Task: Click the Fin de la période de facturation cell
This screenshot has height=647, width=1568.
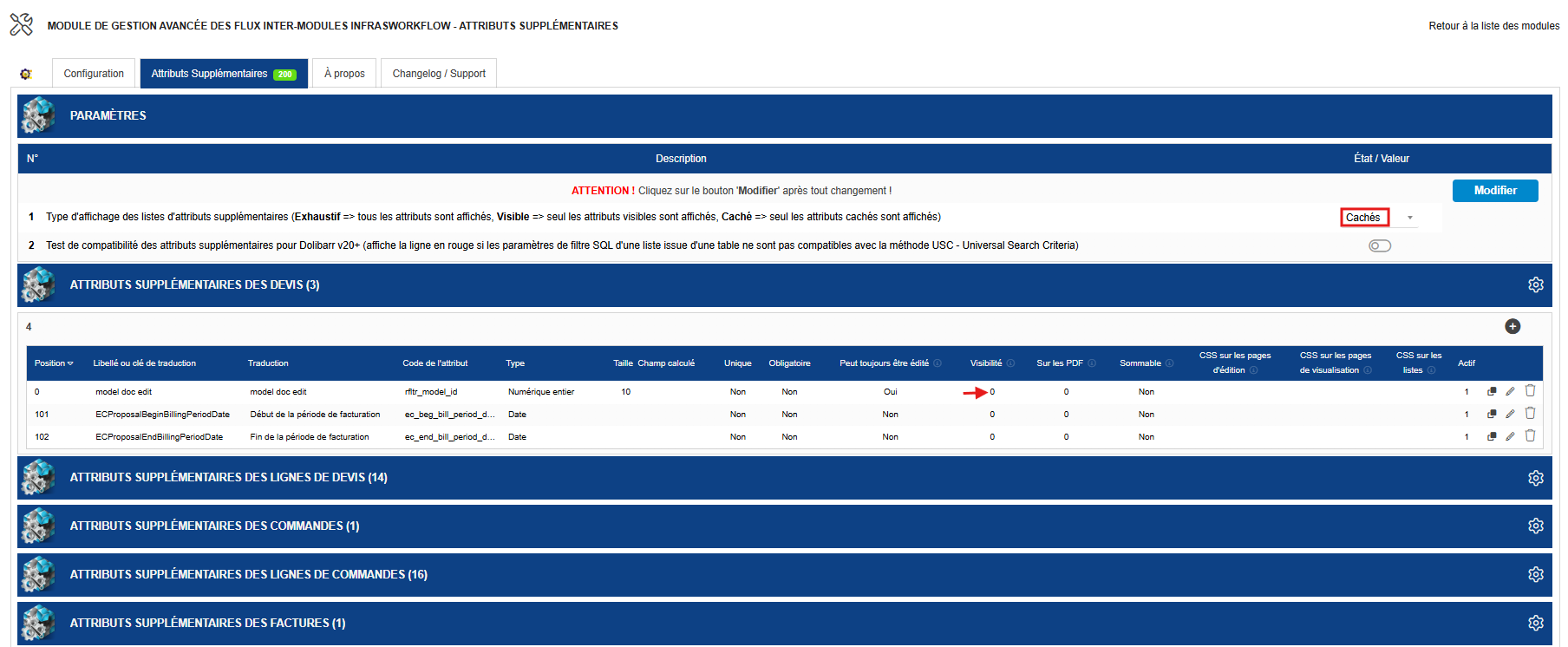Action: pyautogui.click(x=310, y=437)
